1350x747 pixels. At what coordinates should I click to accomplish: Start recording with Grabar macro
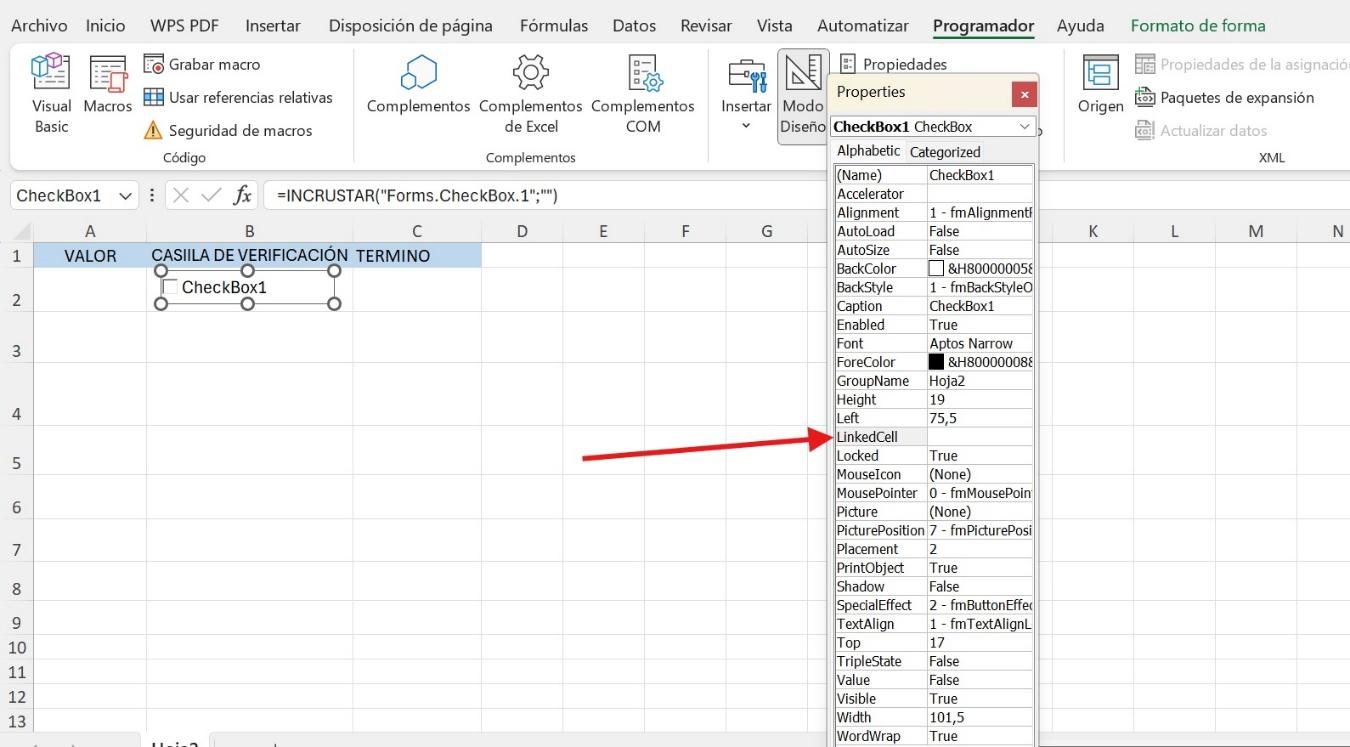click(x=201, y=64)
